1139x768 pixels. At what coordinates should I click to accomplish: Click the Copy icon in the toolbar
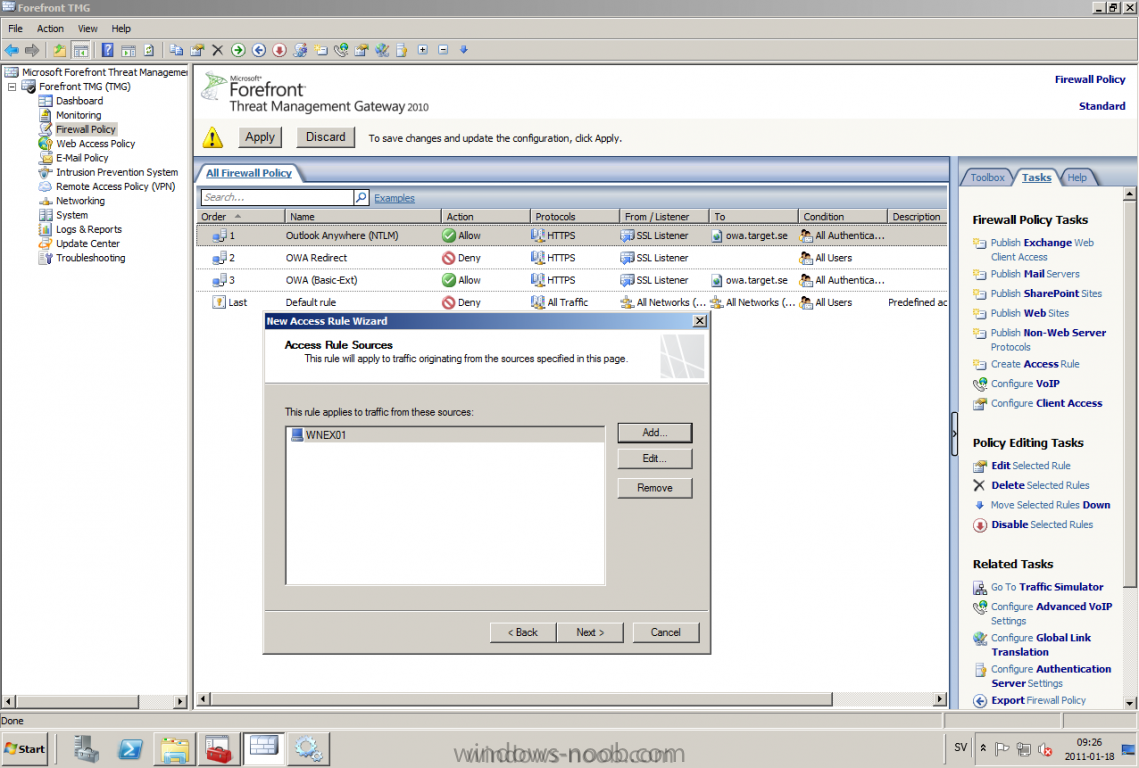[x=176, y=50]
